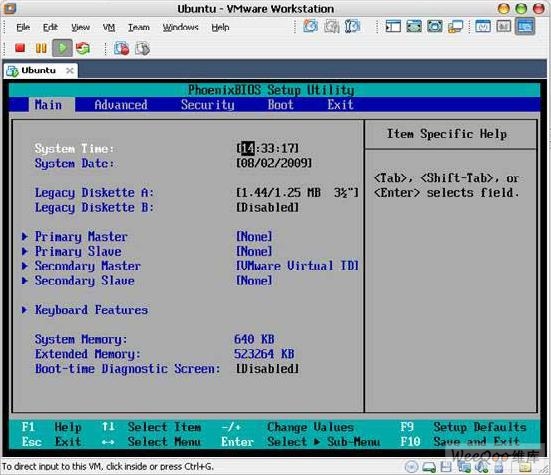Click the System Date value 08/02/2009
Viewport: 551px width, 475px height.
(274, 163)
